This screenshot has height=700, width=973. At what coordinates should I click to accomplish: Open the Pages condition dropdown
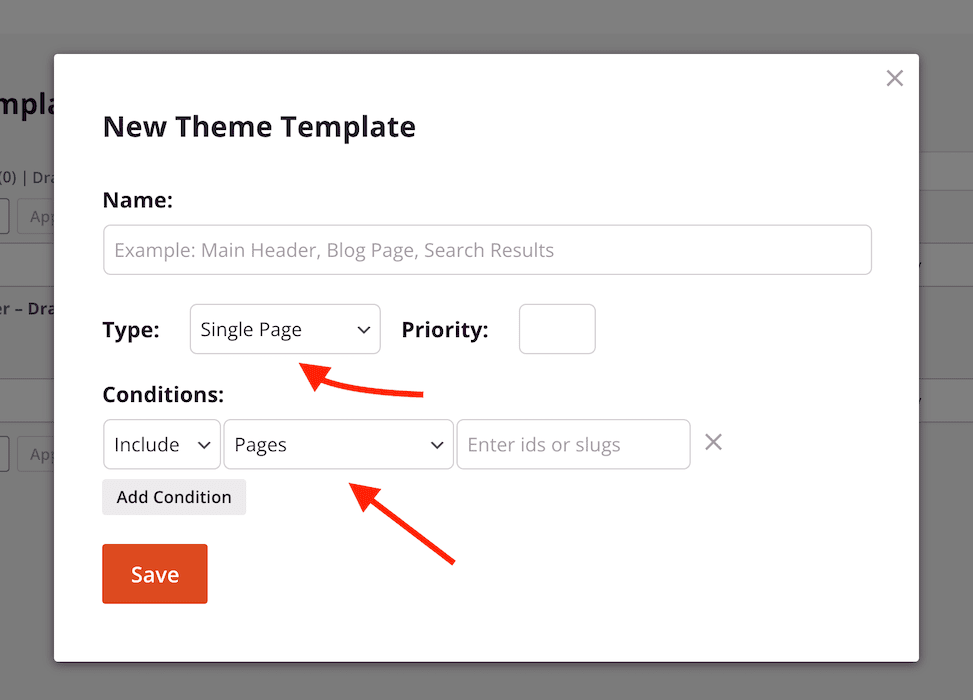pos(338,444)
